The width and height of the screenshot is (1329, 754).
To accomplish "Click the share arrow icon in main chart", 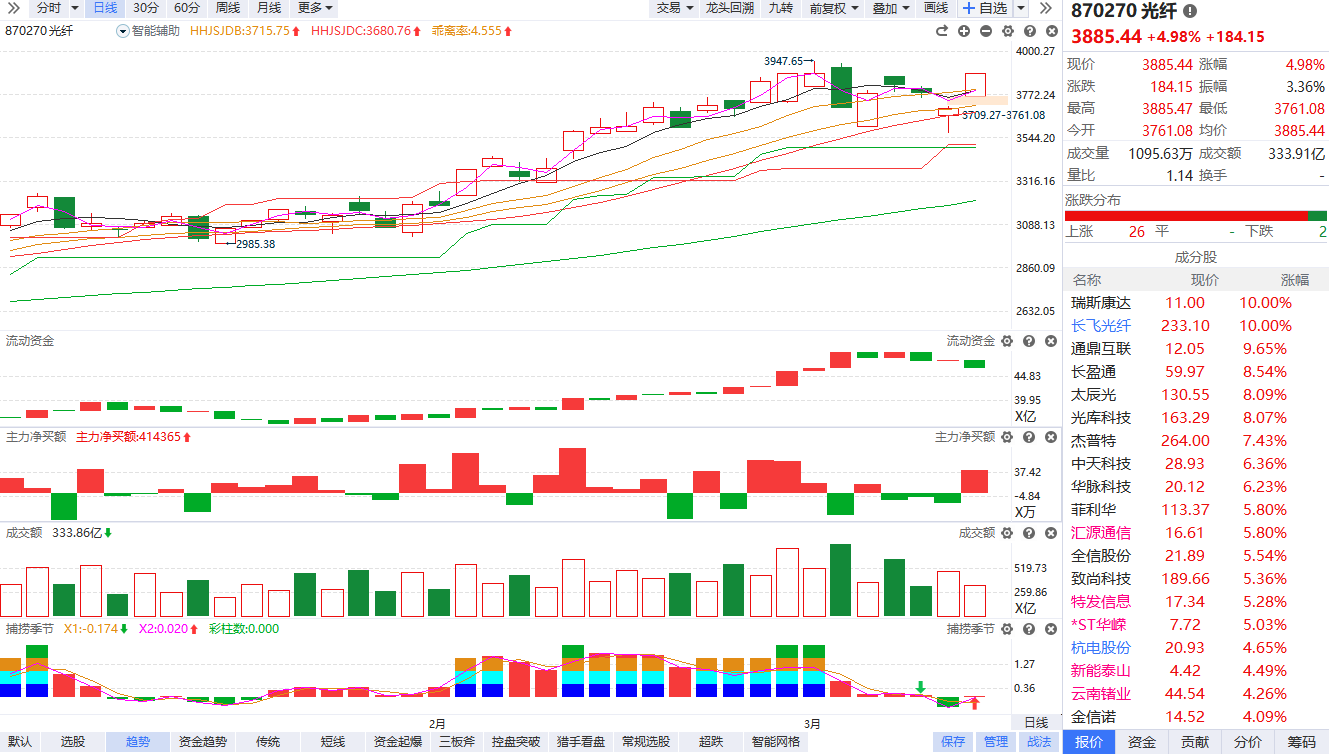I will [942, 31].
